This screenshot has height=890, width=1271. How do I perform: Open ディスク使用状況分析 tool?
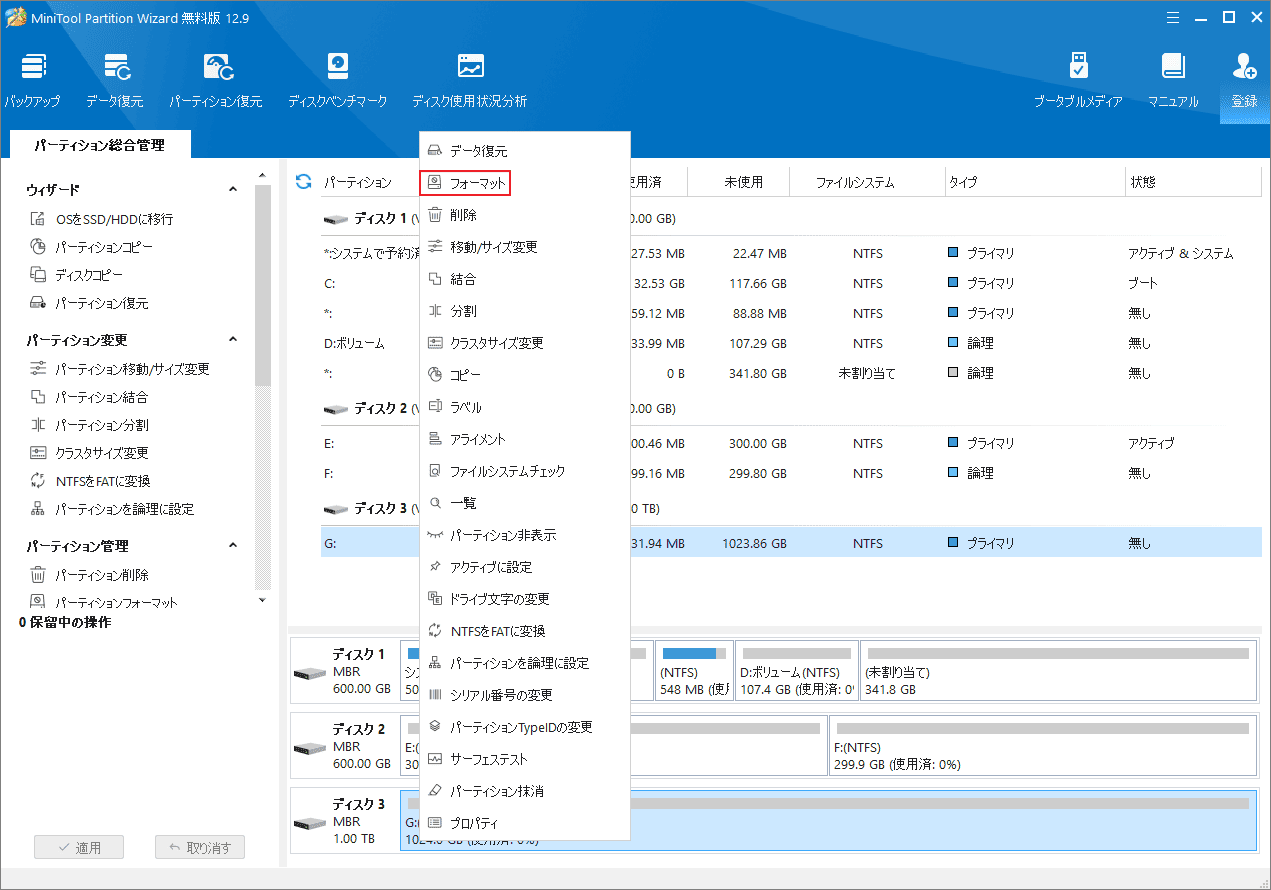(470, 82)
